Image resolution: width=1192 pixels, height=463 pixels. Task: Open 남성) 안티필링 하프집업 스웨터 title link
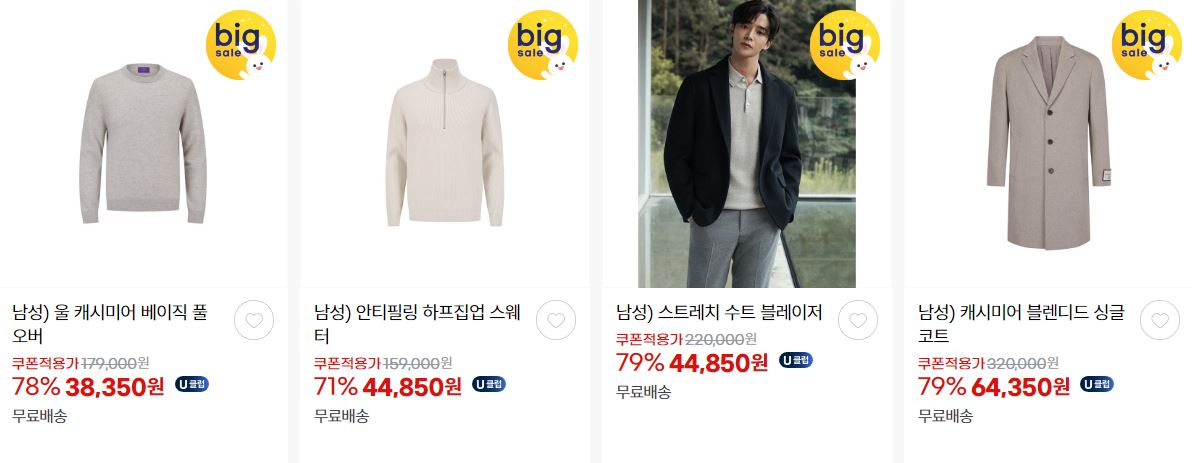click(x=417, y=324)
